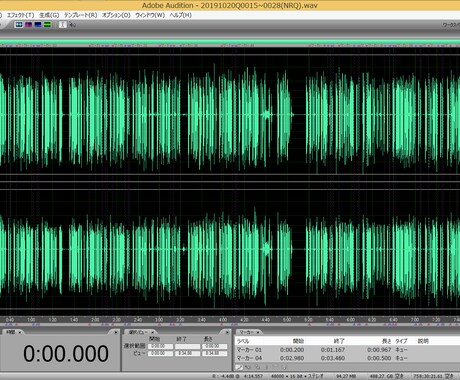Image resolution: width=460 pixels, height=380 pixels.
Task: Select the tool icon beside the I-beam cursor
Action: (x=72, y=24)
